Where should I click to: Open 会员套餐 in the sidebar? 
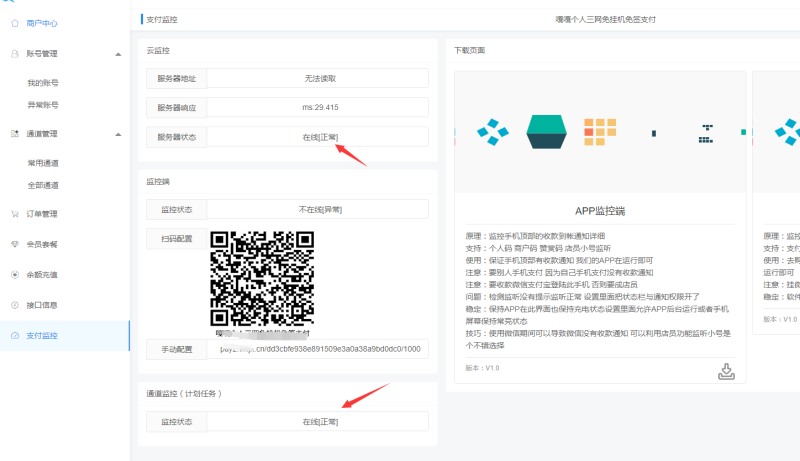[x=42, y=244]
